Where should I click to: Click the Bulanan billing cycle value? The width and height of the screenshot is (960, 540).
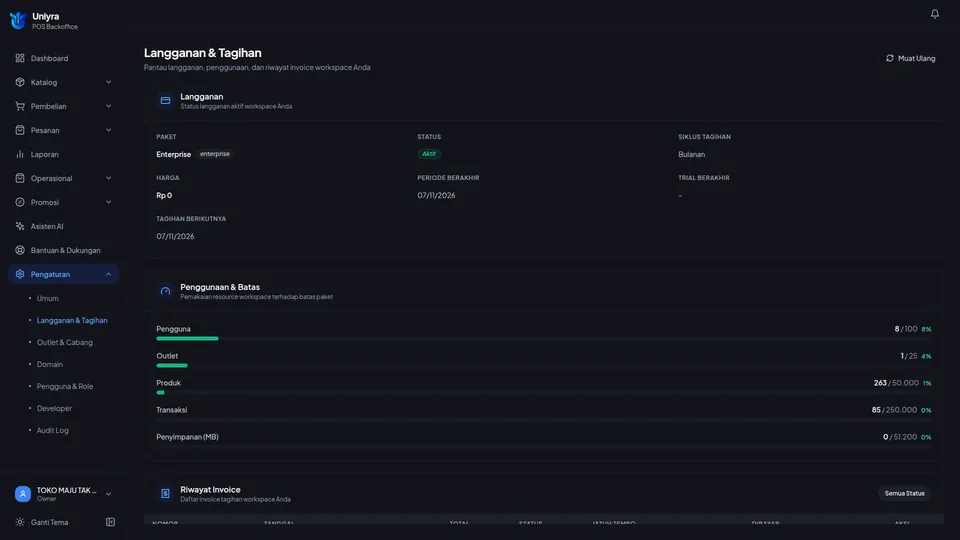pyautogui.click(x=691, y=154)
